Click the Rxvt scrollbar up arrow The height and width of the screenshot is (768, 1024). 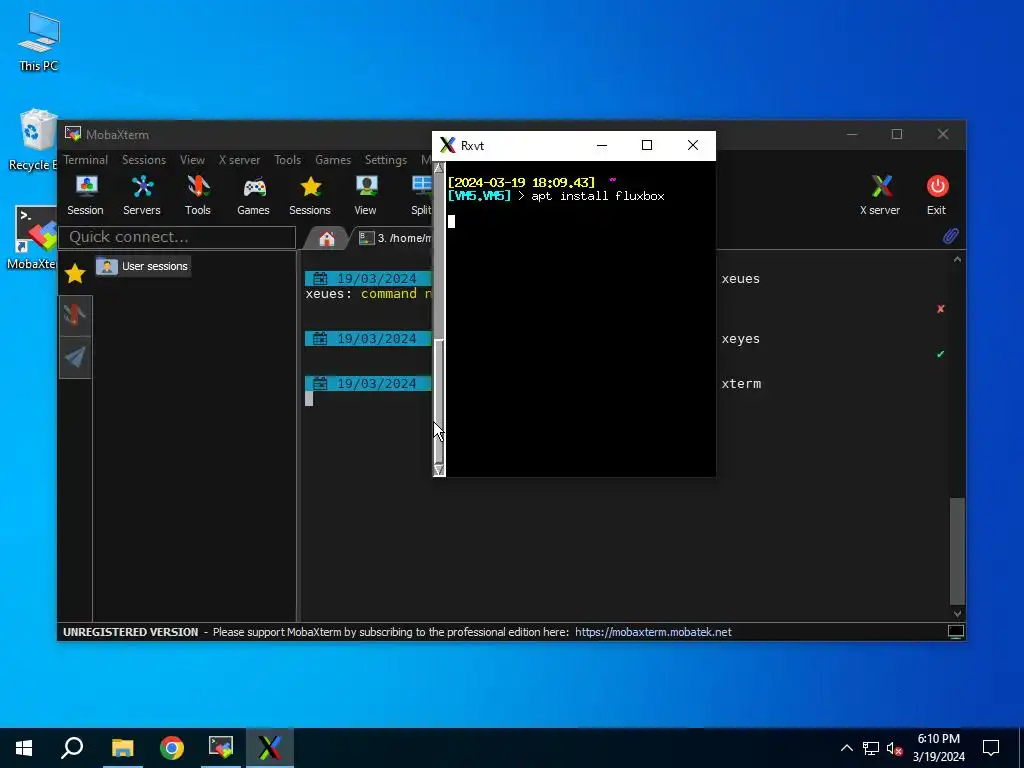439,168
